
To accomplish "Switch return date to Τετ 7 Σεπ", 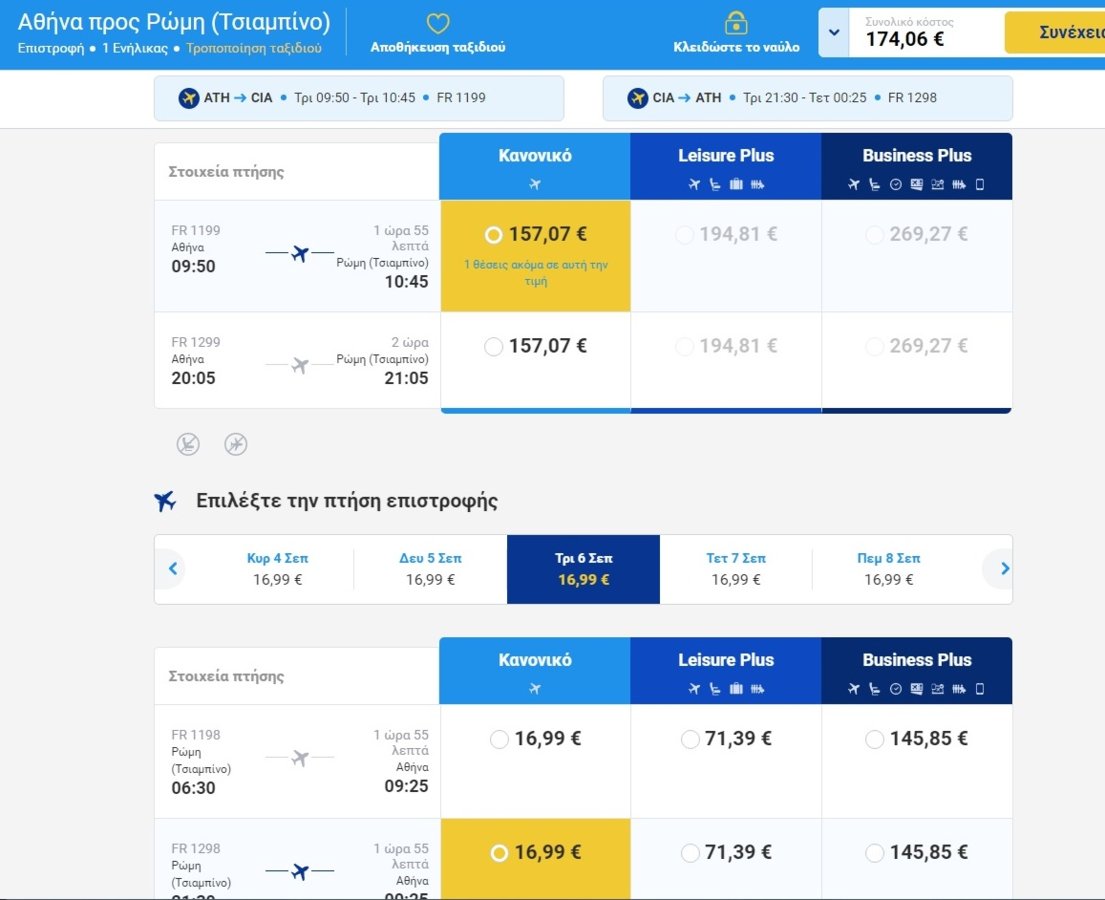I will [735, 569].
